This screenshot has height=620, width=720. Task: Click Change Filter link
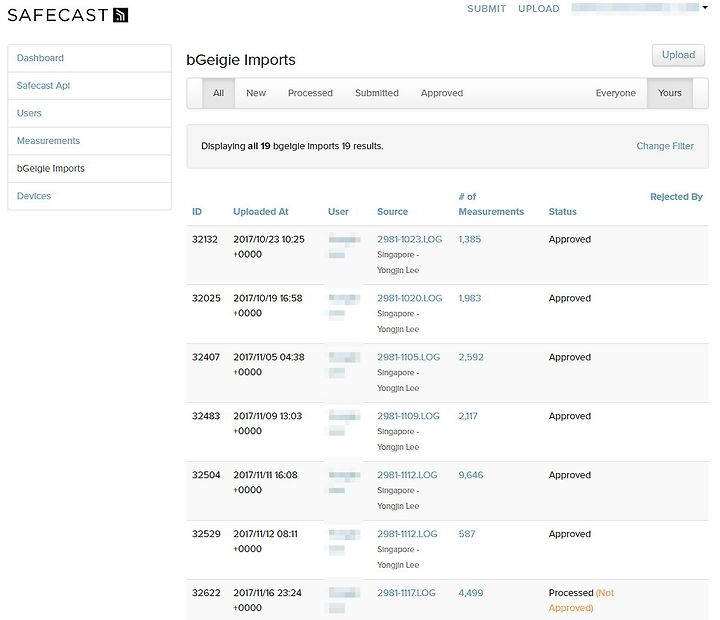click(x=665, y=146)
